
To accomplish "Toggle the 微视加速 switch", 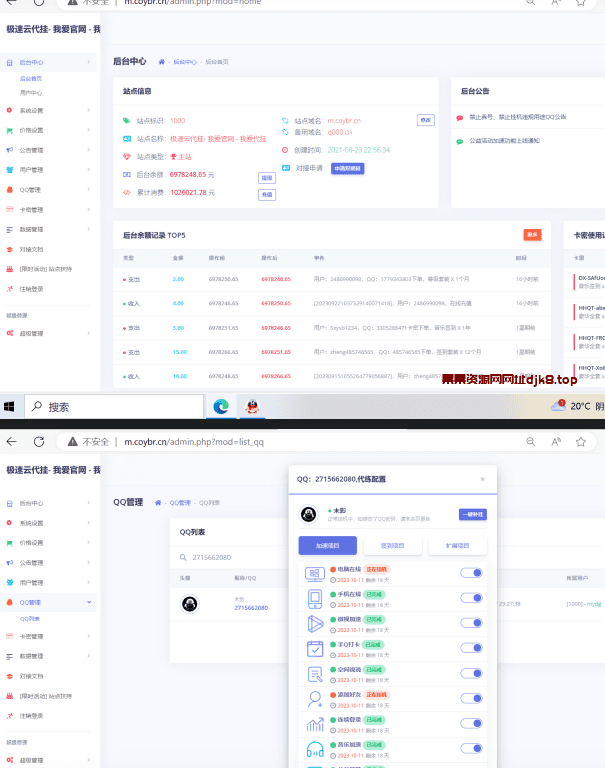I will (x=471, y=623).
